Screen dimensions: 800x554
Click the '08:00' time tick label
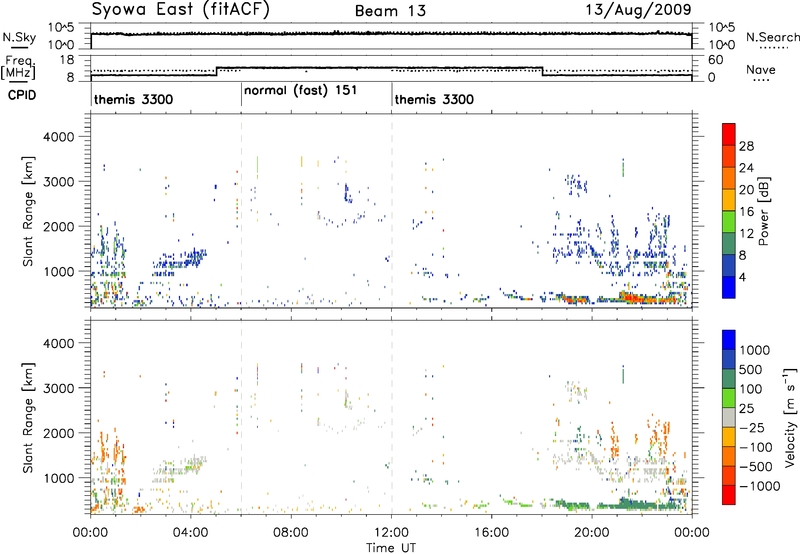click(291, 533)
